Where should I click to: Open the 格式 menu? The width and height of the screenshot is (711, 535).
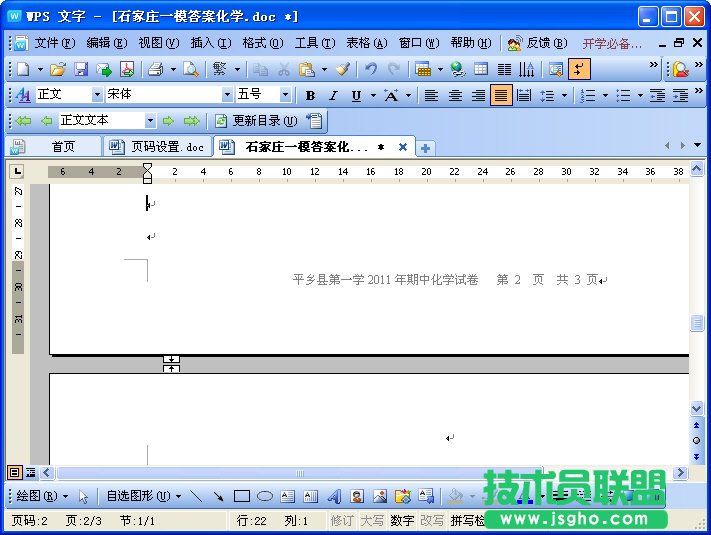point(263,43)
